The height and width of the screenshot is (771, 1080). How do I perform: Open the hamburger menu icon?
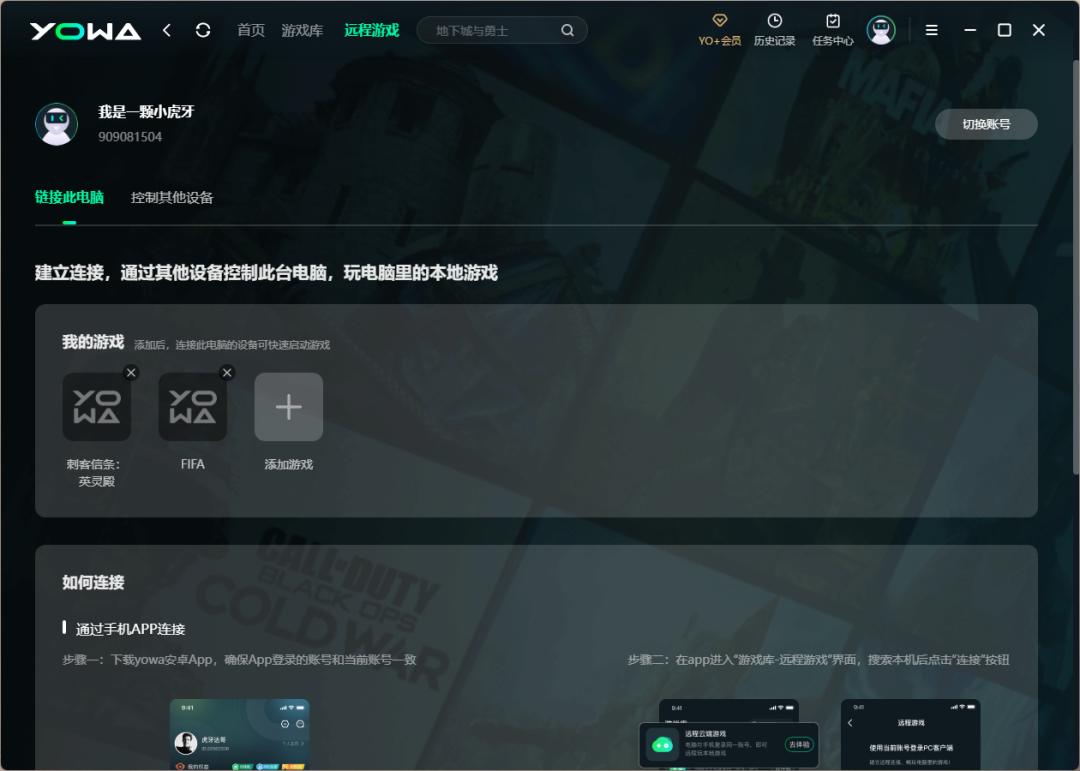click(931, 30)
